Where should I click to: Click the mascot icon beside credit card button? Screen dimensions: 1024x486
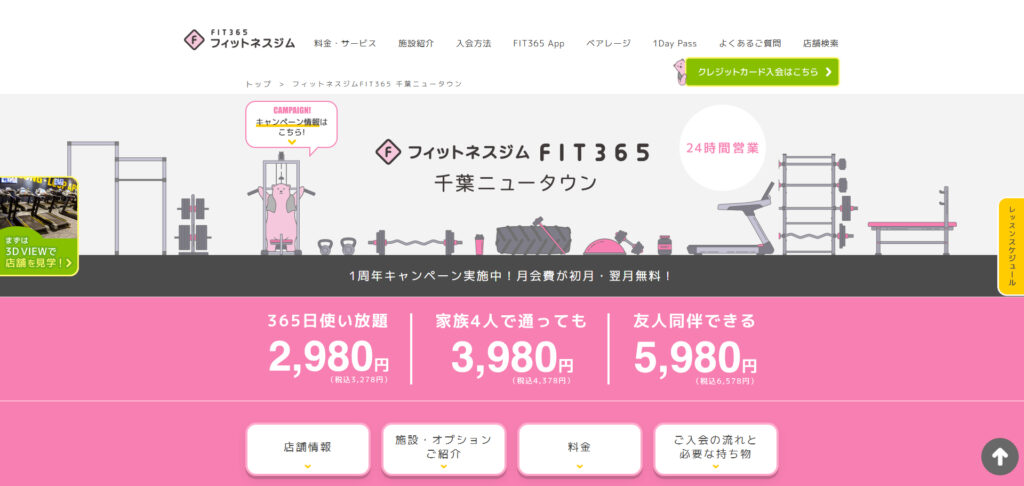pos(679,72)
